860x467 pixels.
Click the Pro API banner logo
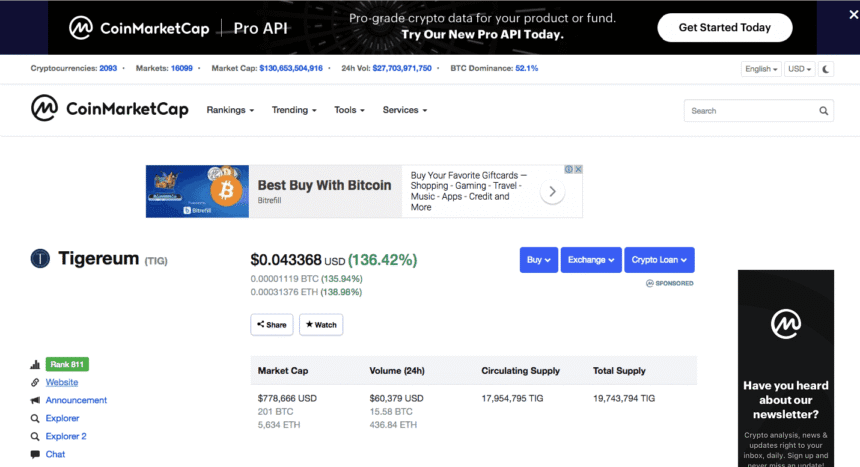(178, 28)
